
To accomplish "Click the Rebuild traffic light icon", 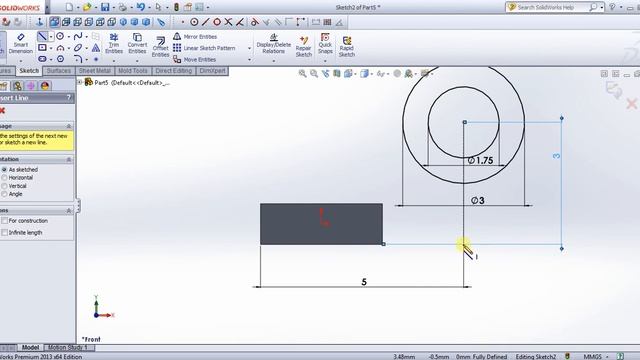I will coord(176,7).
